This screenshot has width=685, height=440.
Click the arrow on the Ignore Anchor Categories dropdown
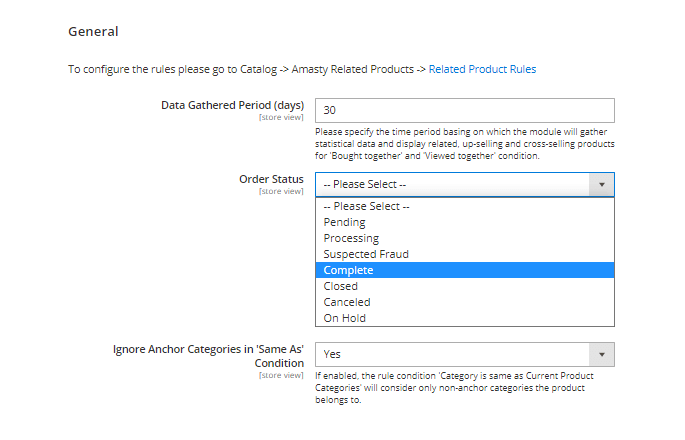[x=601, y=354]
